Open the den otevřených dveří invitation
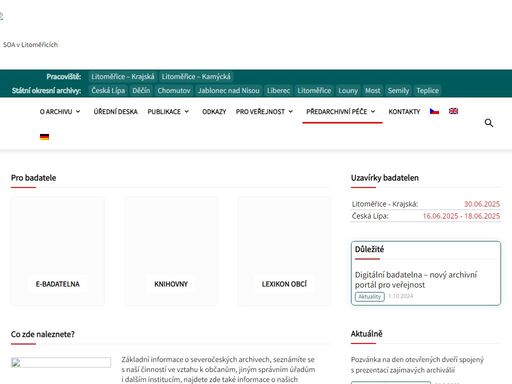This screenshot has height=384, width=512. [x=417, y=365]
